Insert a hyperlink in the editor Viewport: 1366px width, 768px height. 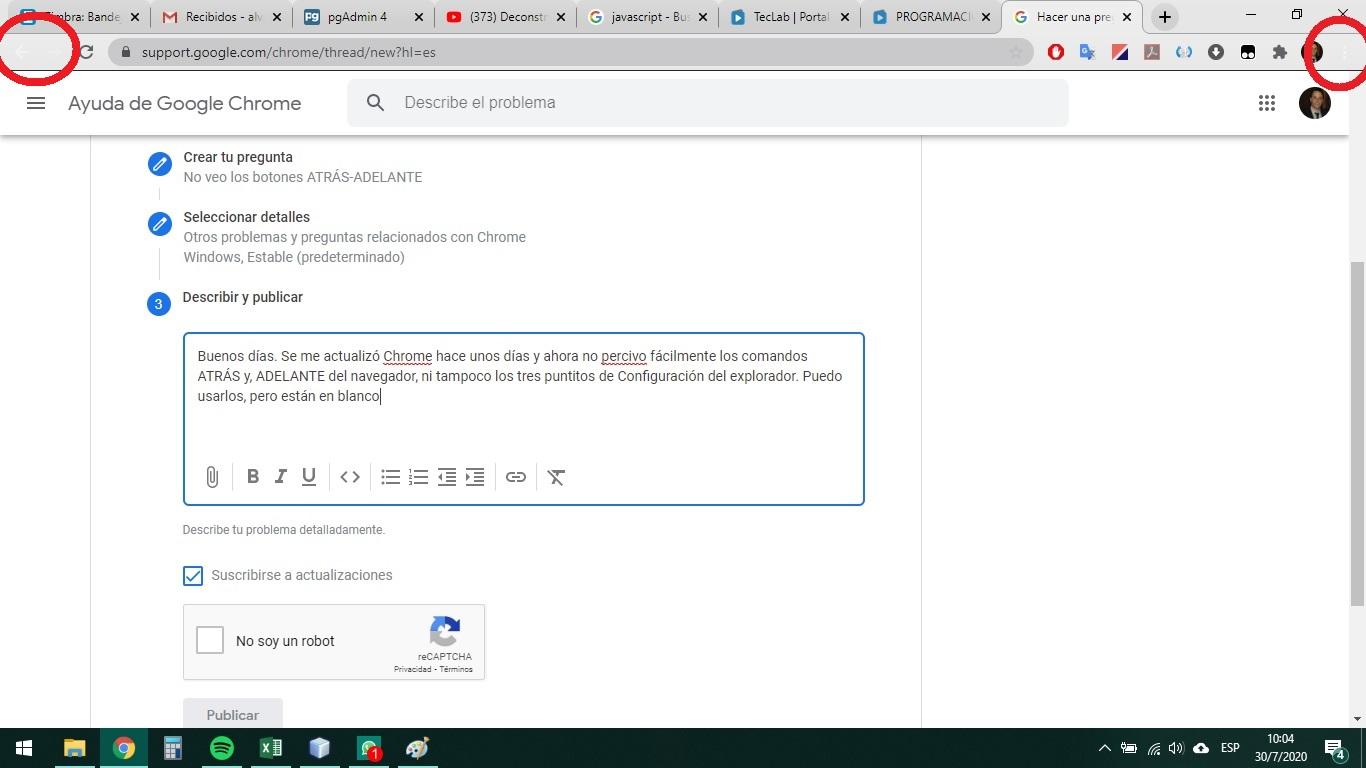[x=516, y=477]
